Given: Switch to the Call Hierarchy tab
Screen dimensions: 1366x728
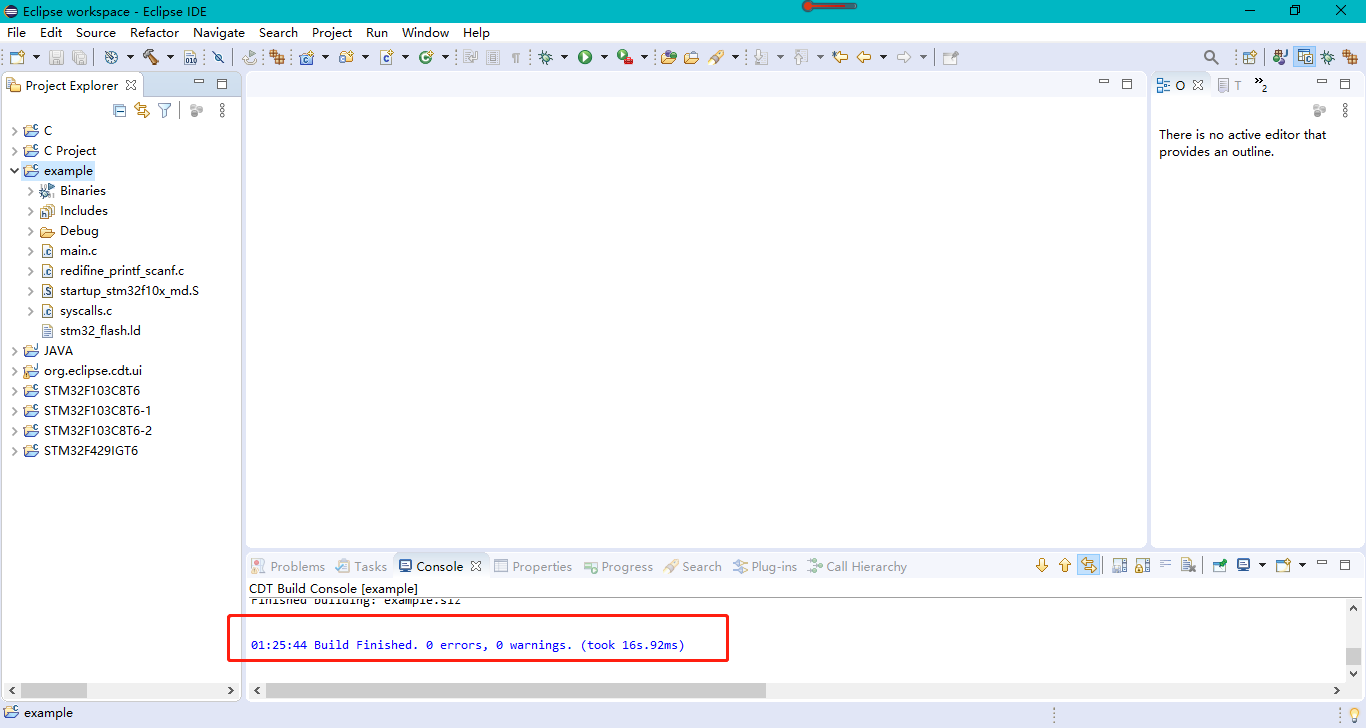Looking at the screenshot, I should click(857, 566).
